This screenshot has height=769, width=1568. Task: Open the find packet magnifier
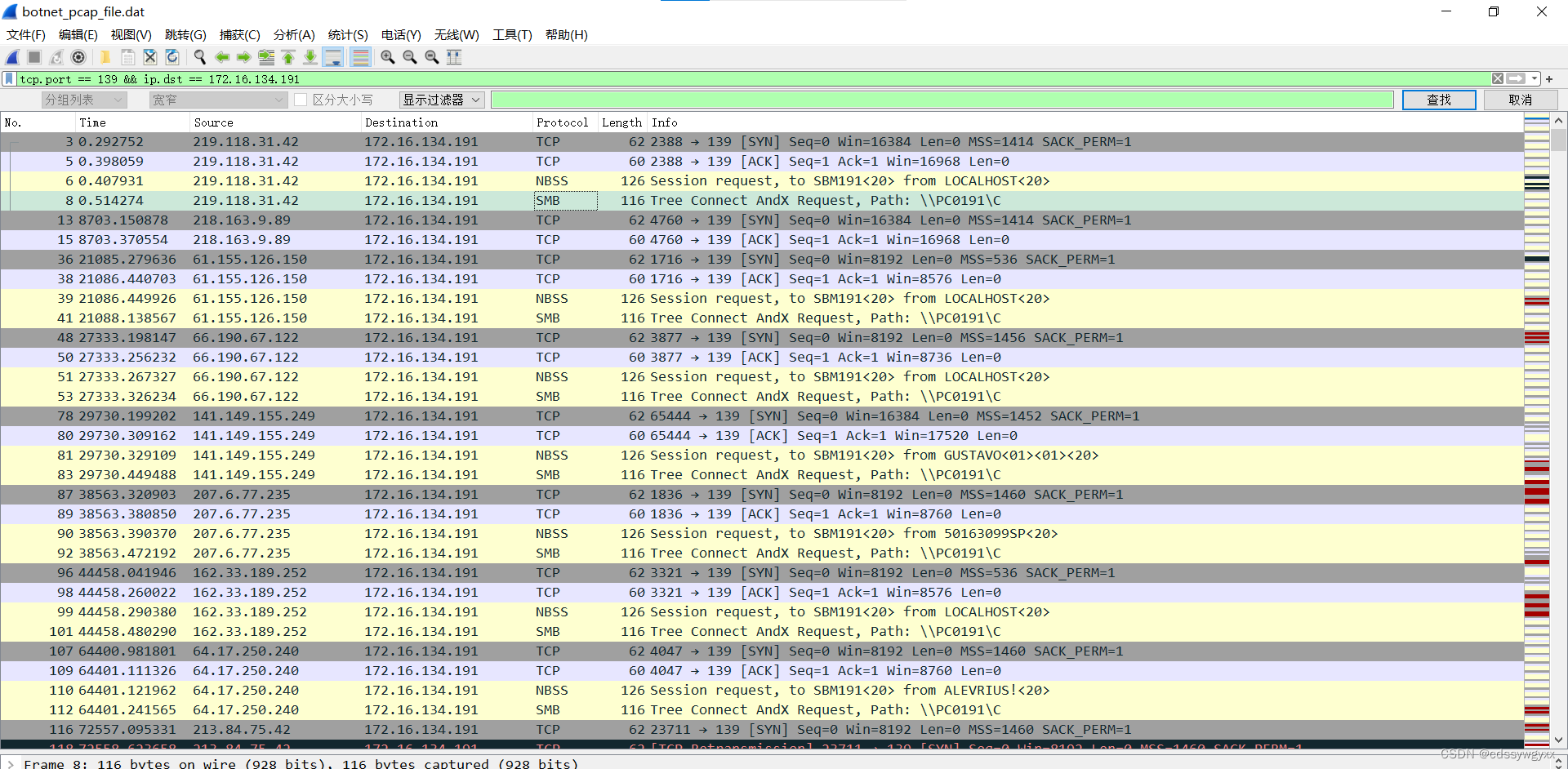coord(199,57)
